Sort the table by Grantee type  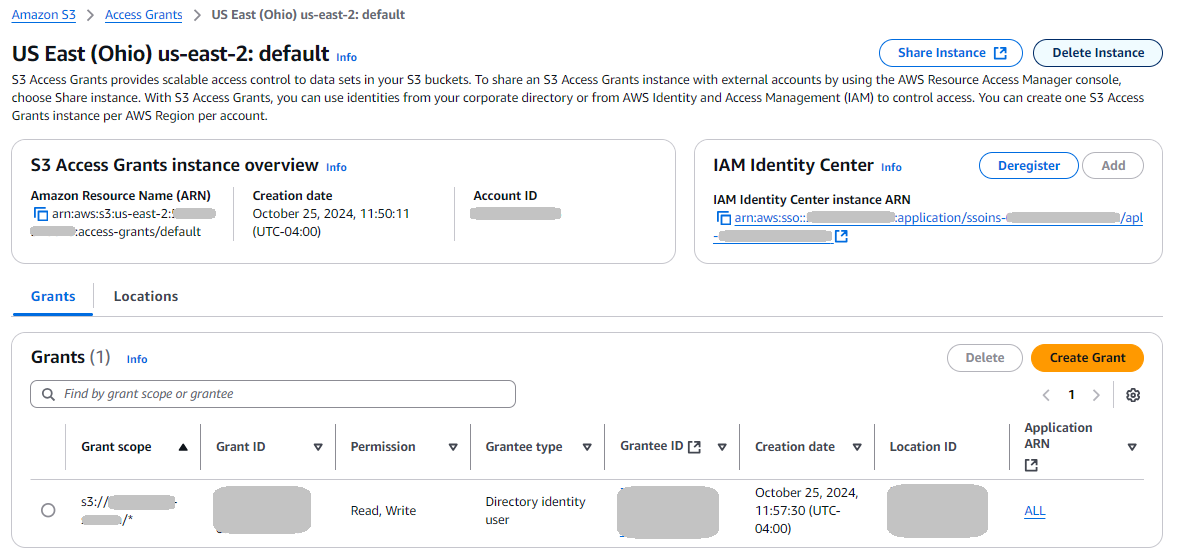pyautogui.click(x=587, y=447)
